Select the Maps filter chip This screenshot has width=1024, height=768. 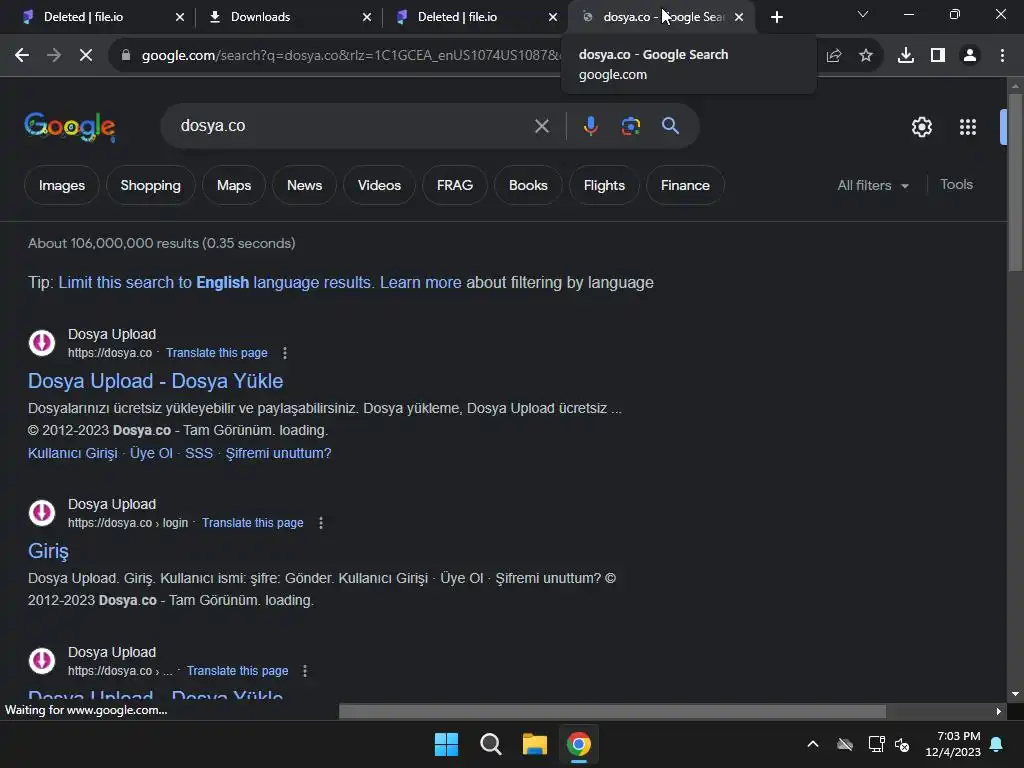(234, 185)
